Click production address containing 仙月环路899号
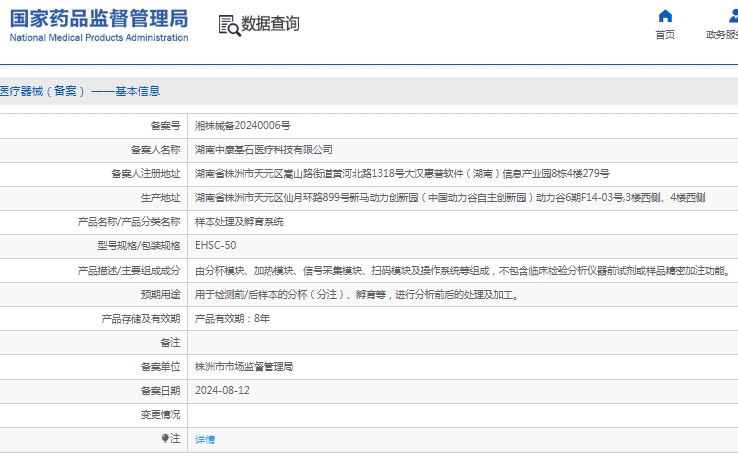Viewport: 738px width, 460px height. (x=450, y=198)
